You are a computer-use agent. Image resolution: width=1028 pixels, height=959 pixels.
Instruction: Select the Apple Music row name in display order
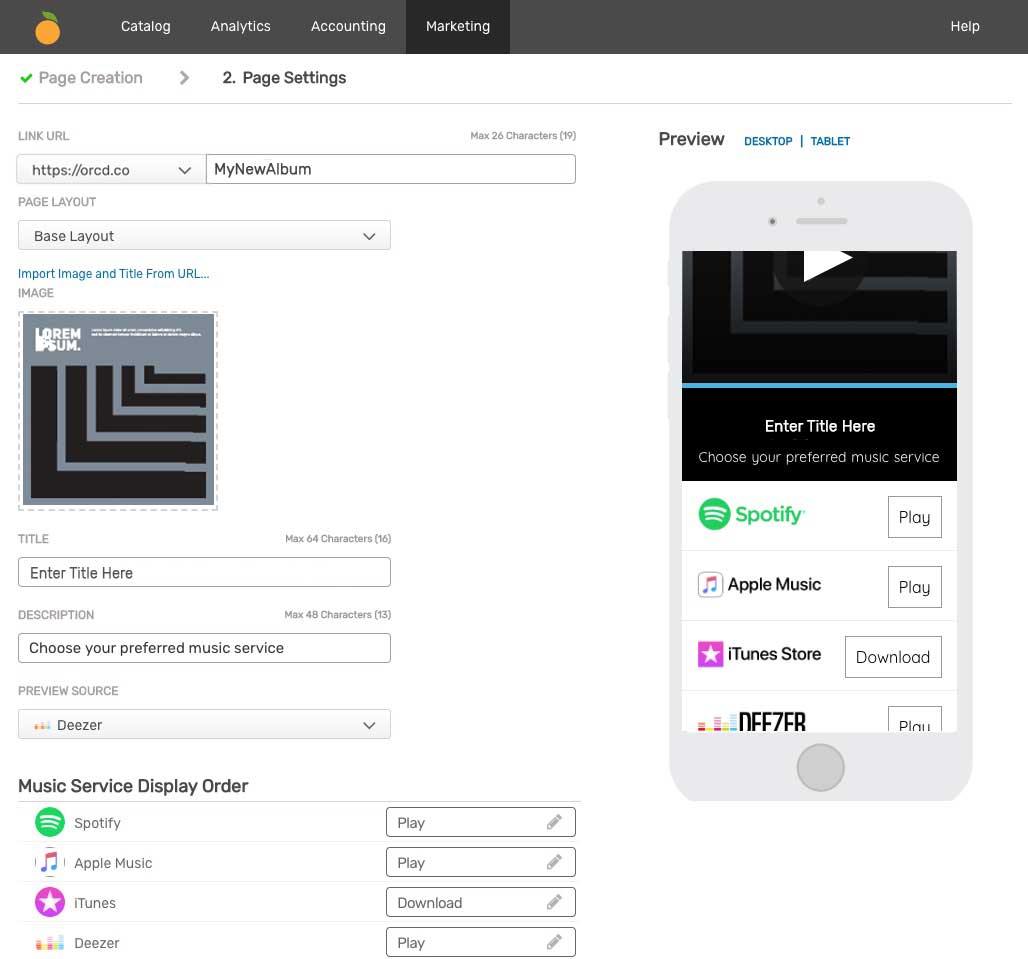113,863
